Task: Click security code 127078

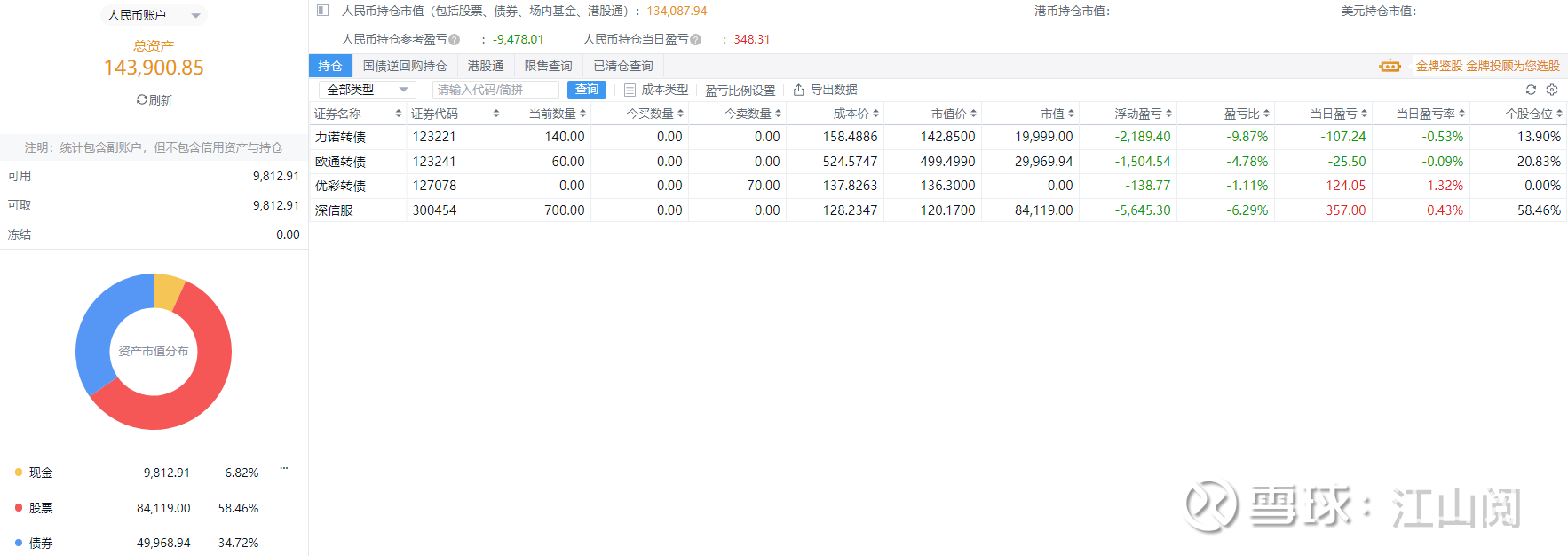Action: tap(434, 186)
